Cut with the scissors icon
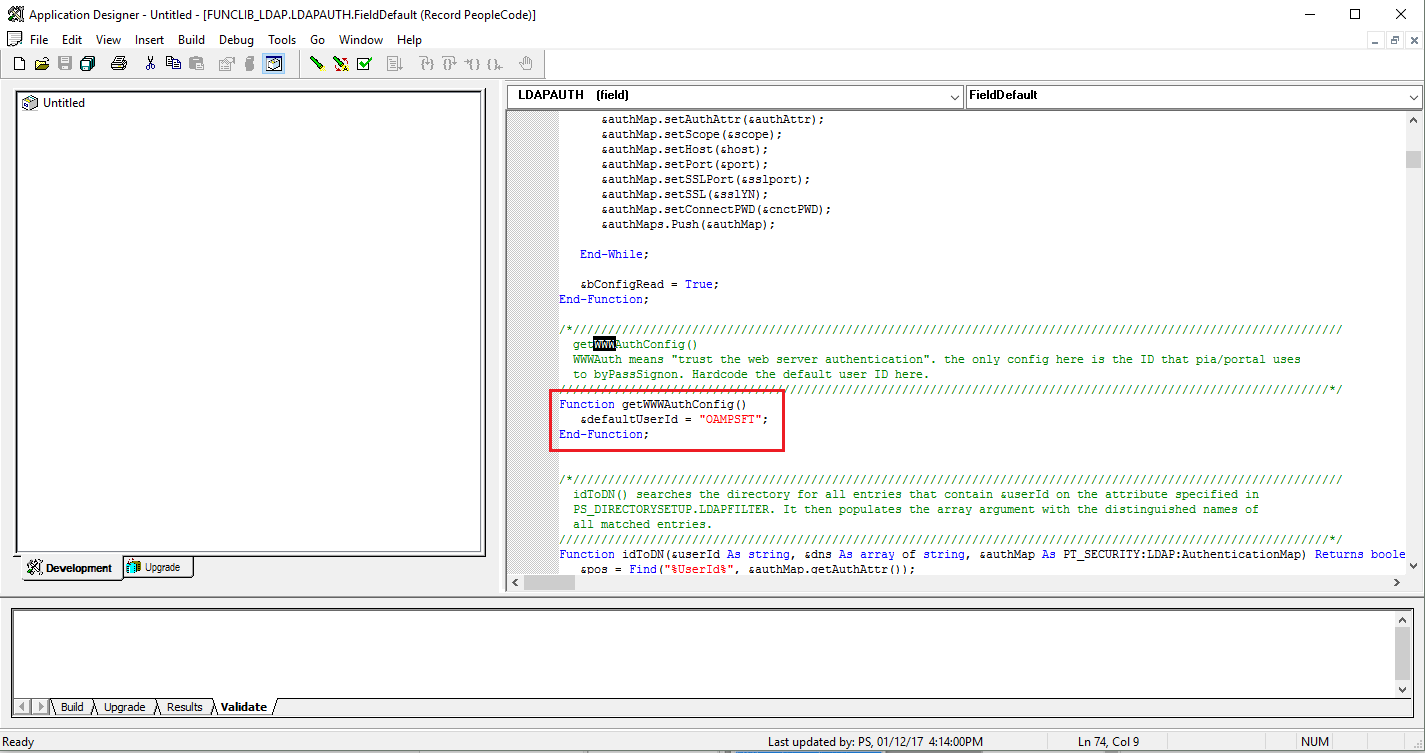This screenshot has width=1425, height=753. [150, 64]
